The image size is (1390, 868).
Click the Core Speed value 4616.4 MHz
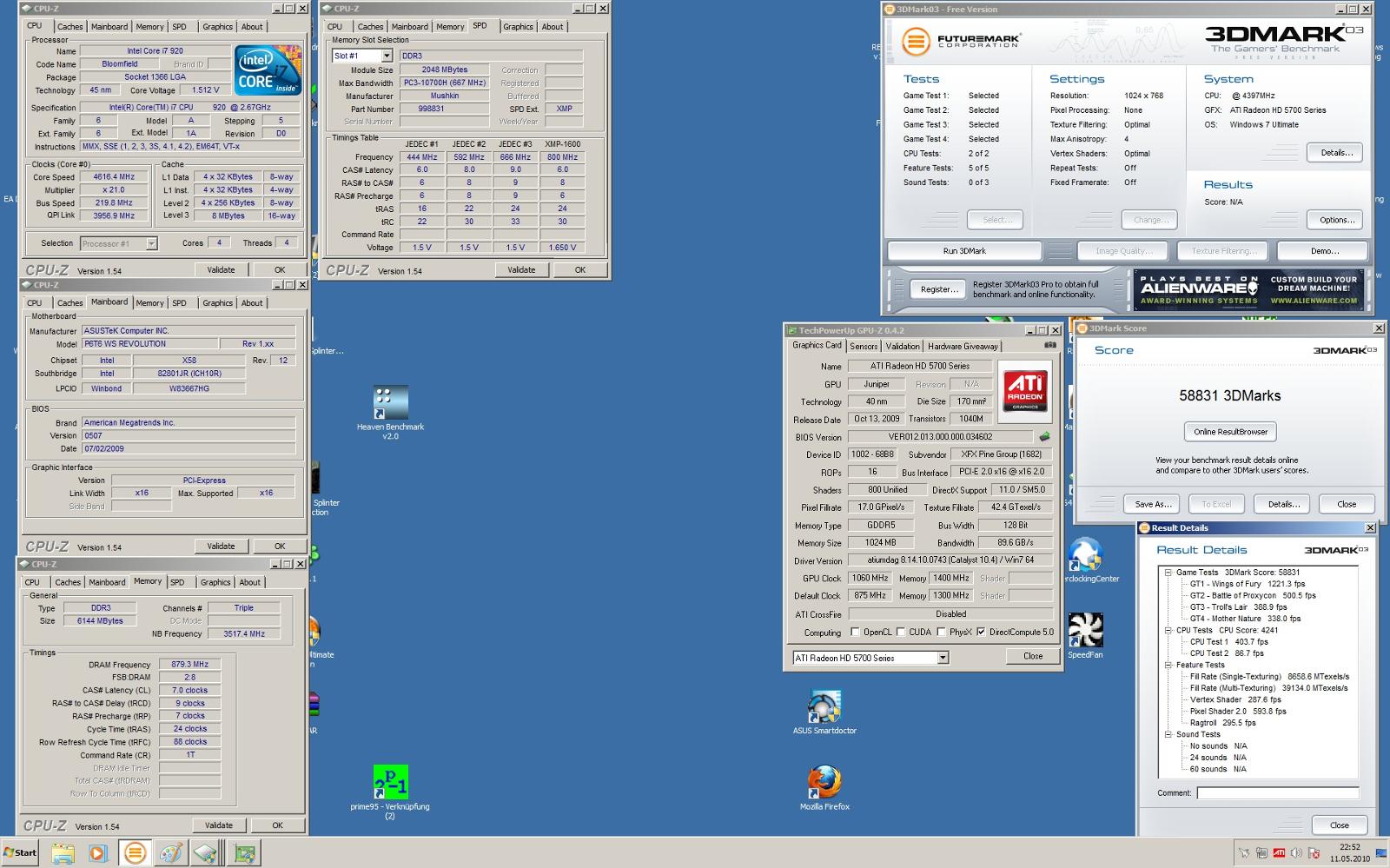[113, 177]
